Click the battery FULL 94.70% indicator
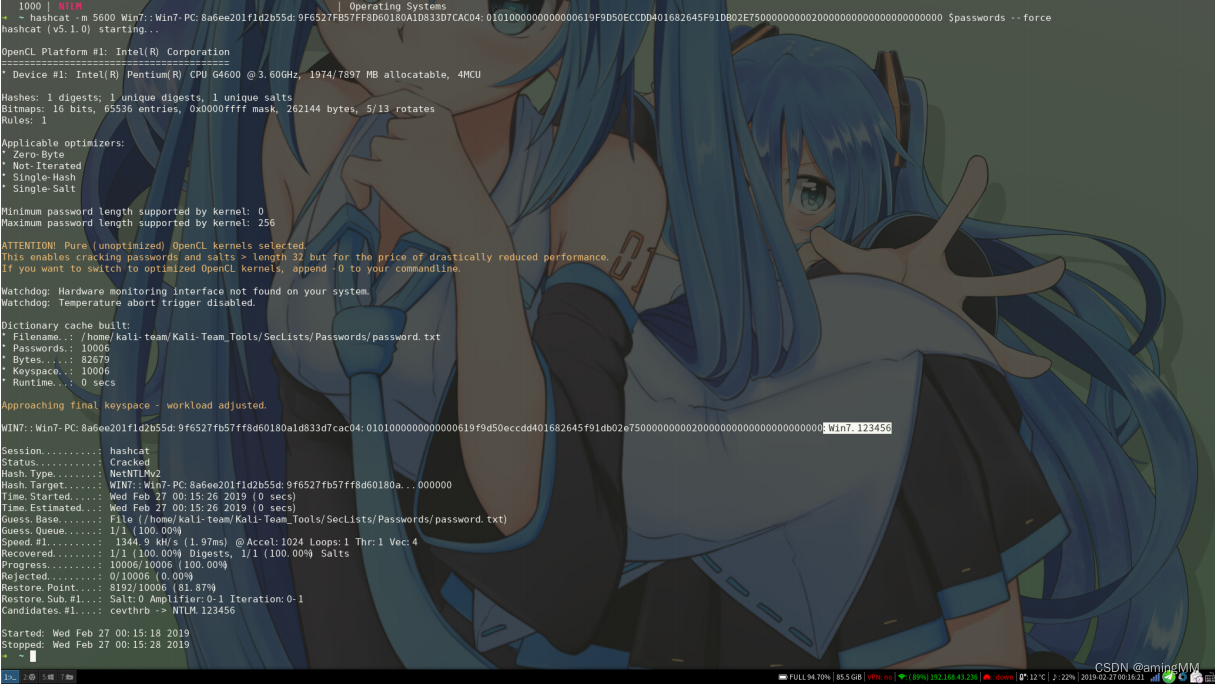 click(805, 677)
